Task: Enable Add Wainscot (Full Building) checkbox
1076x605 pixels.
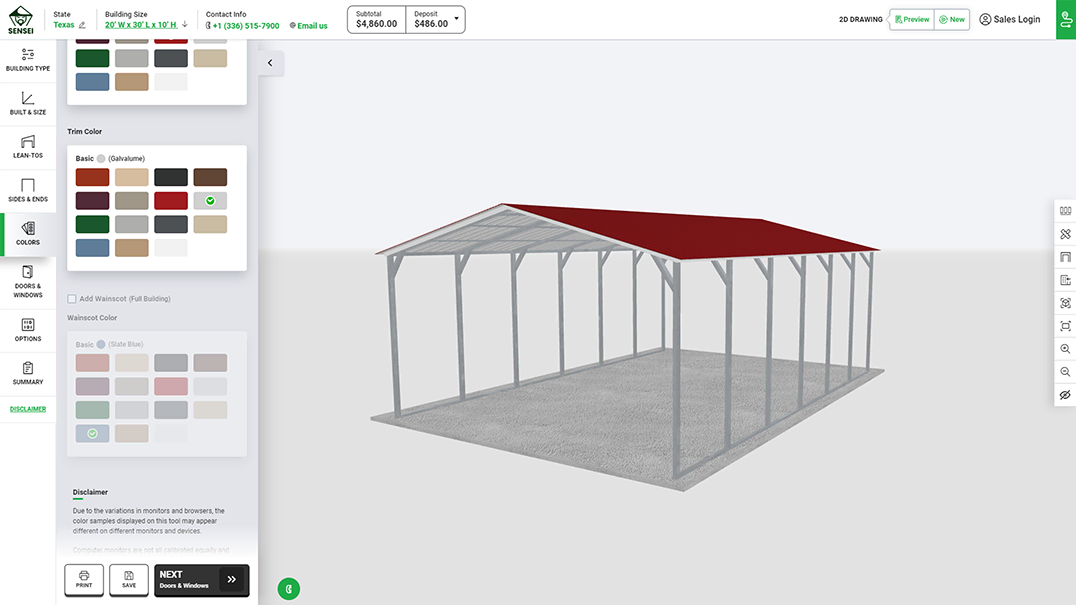Action: tap(72, 299)
